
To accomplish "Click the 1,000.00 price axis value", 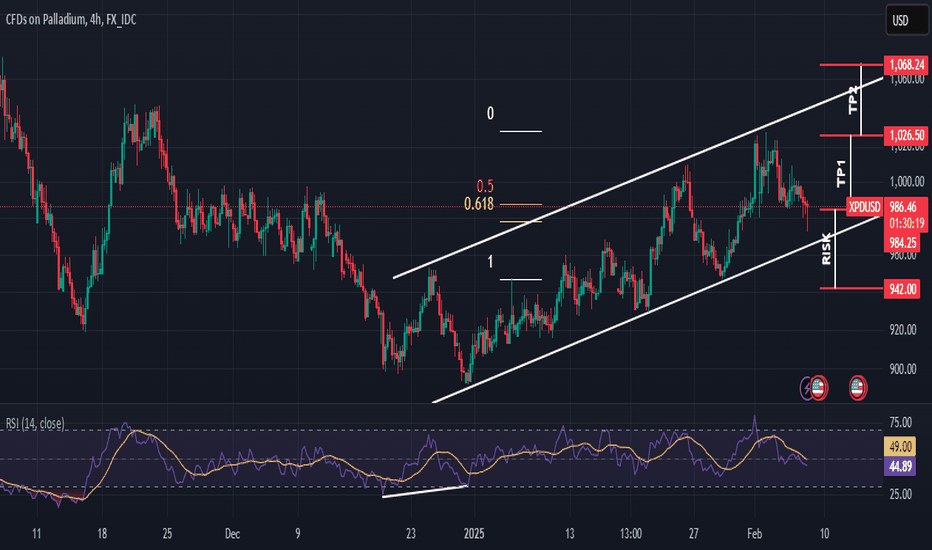I will (907, 181).
